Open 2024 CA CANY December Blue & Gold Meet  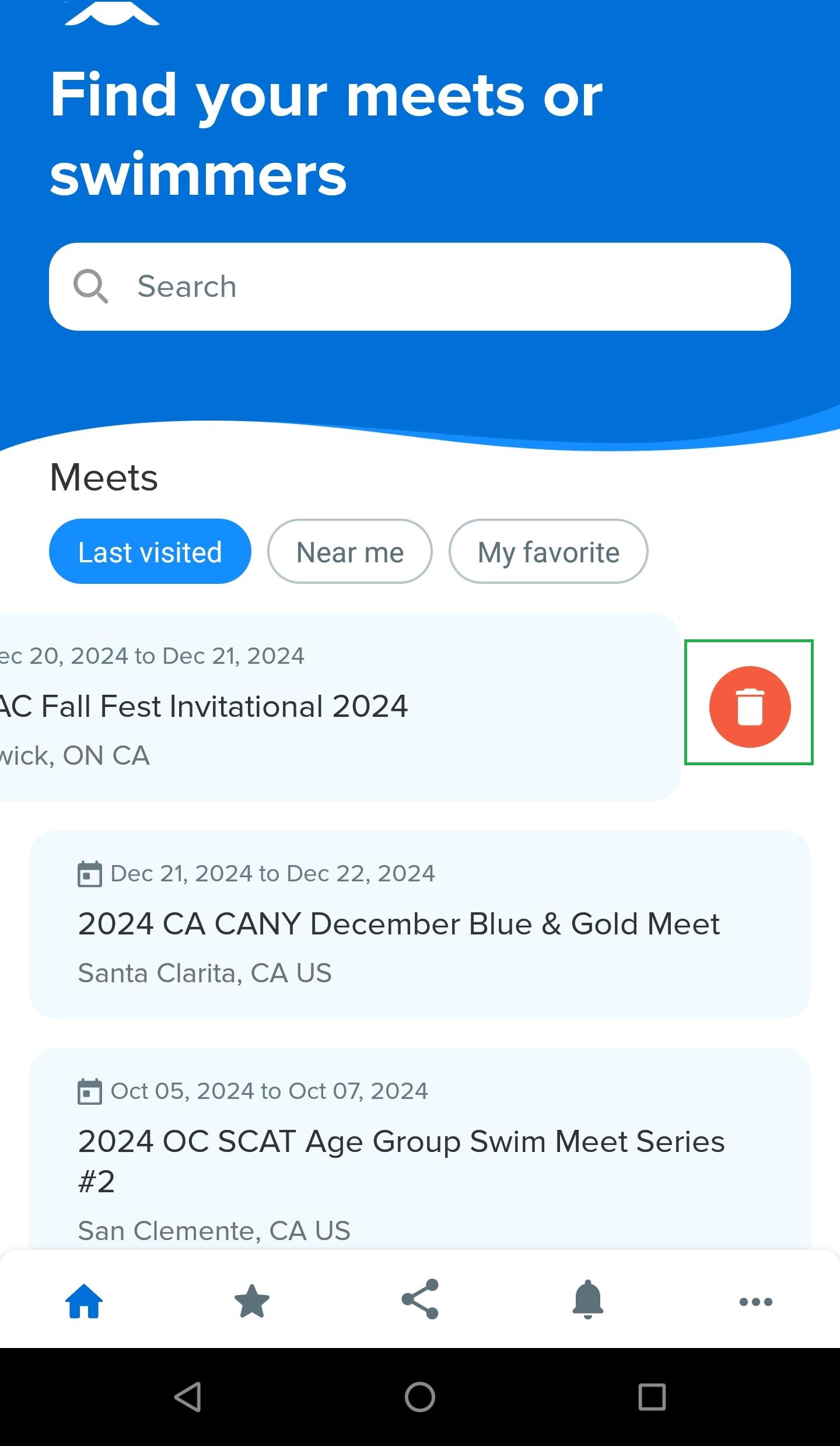pos(399,924)
